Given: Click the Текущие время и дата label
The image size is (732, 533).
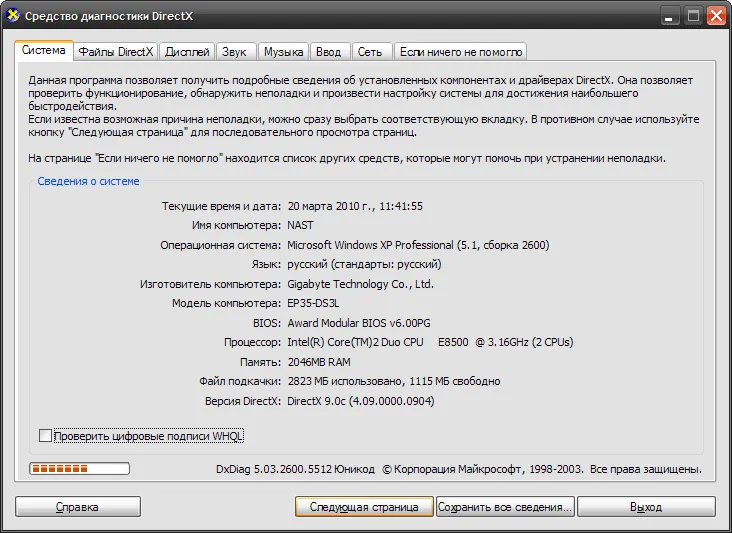Looking at the screenshot, I should (221, 206).
